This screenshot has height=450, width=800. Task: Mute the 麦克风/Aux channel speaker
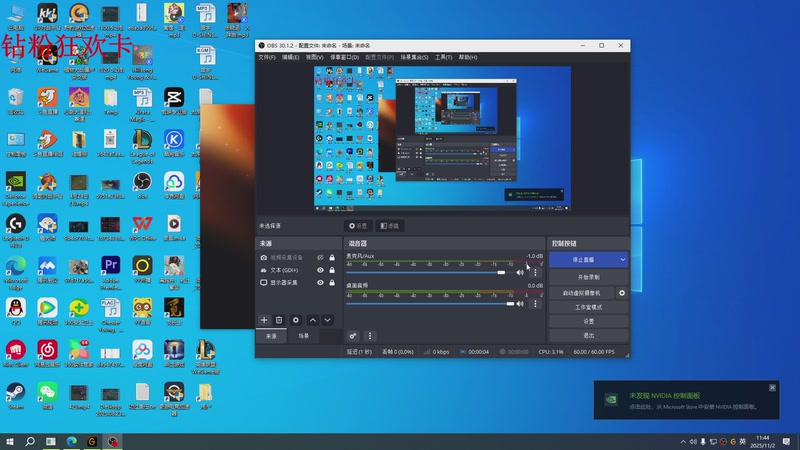(x=520, y=272)
